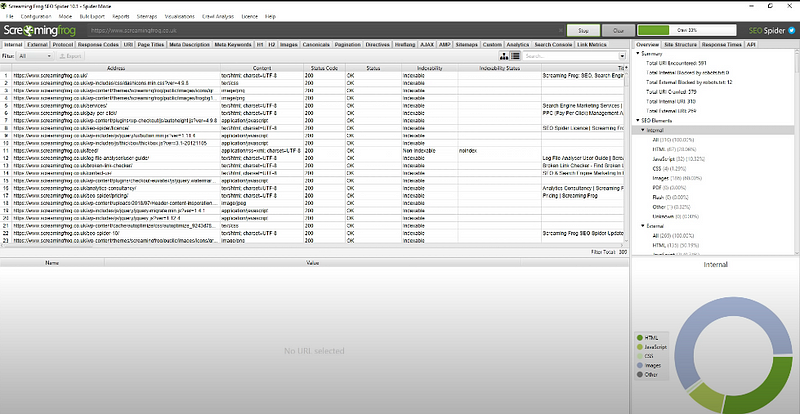
Task: Collapse the Summary section in Overview
Action: [637, 54]
